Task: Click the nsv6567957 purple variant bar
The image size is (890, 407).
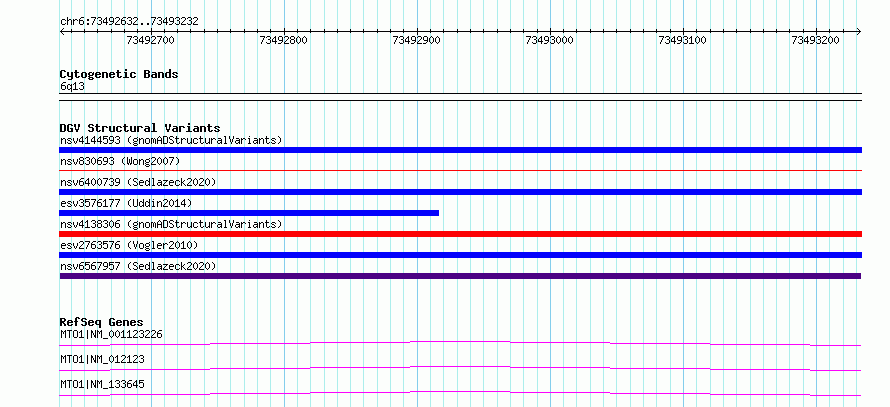Action: pos(460,276)
